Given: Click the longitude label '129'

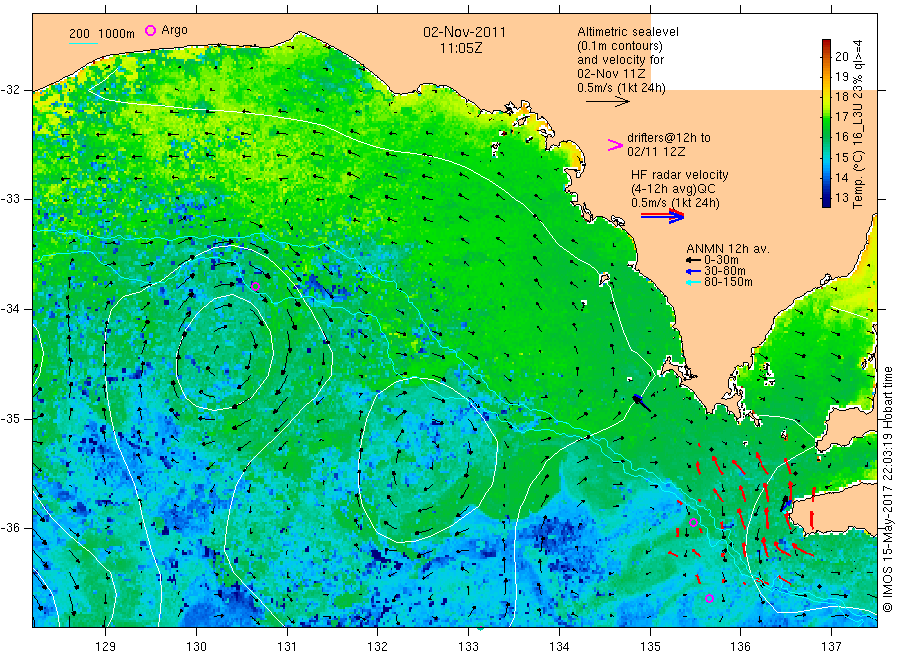Looking at the screenshot, I should coord(106,647).
